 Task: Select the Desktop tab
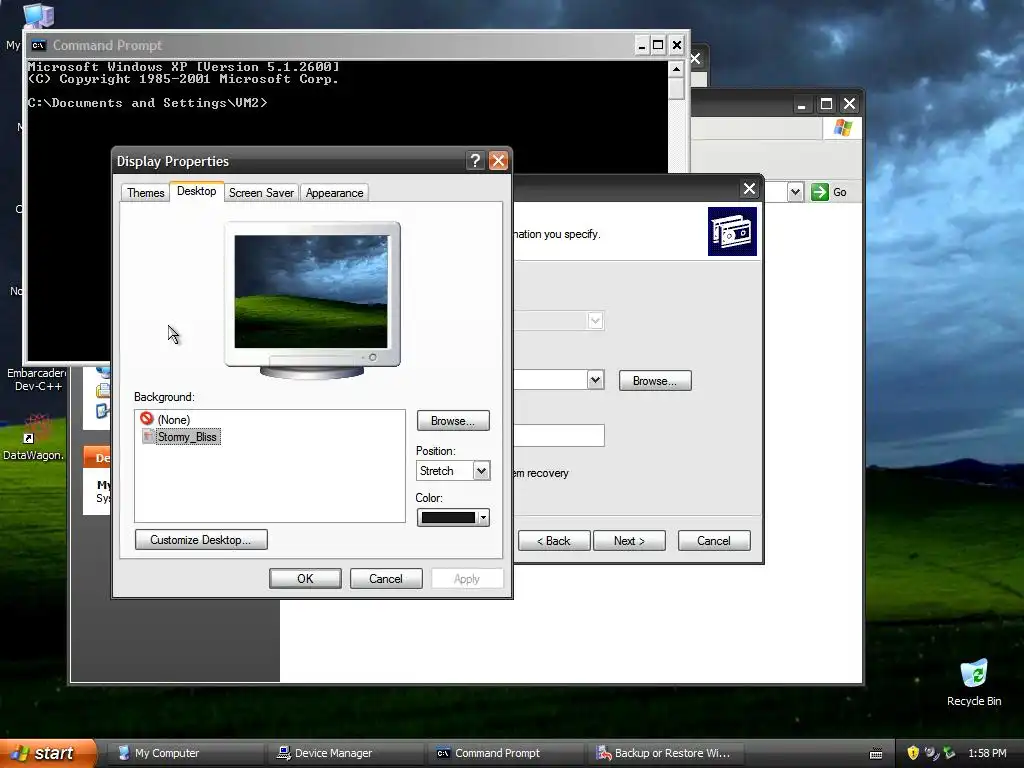click(197, 191)
